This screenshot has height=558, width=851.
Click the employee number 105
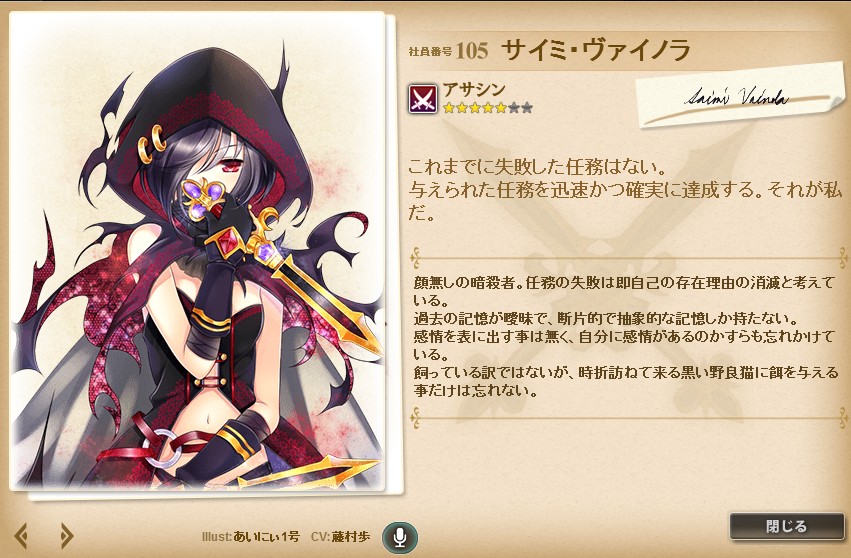472,52
